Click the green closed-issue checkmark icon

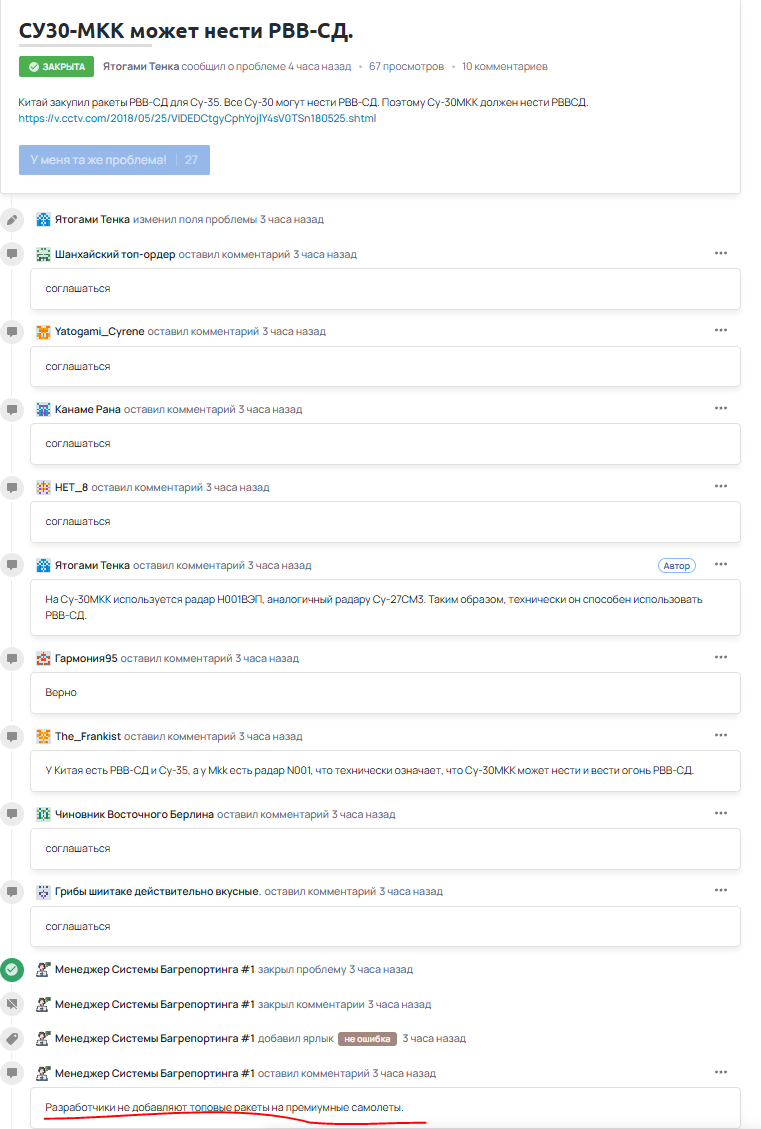(12, 969)
